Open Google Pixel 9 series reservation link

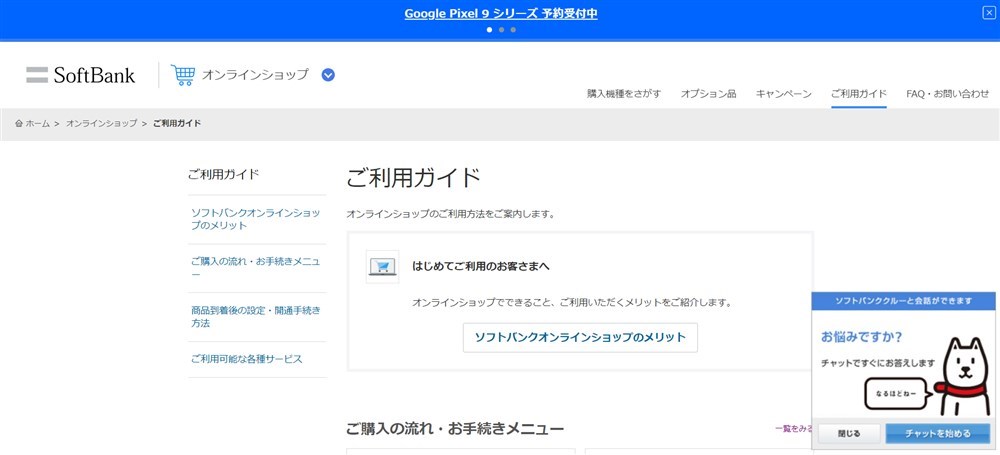(501, 13)
